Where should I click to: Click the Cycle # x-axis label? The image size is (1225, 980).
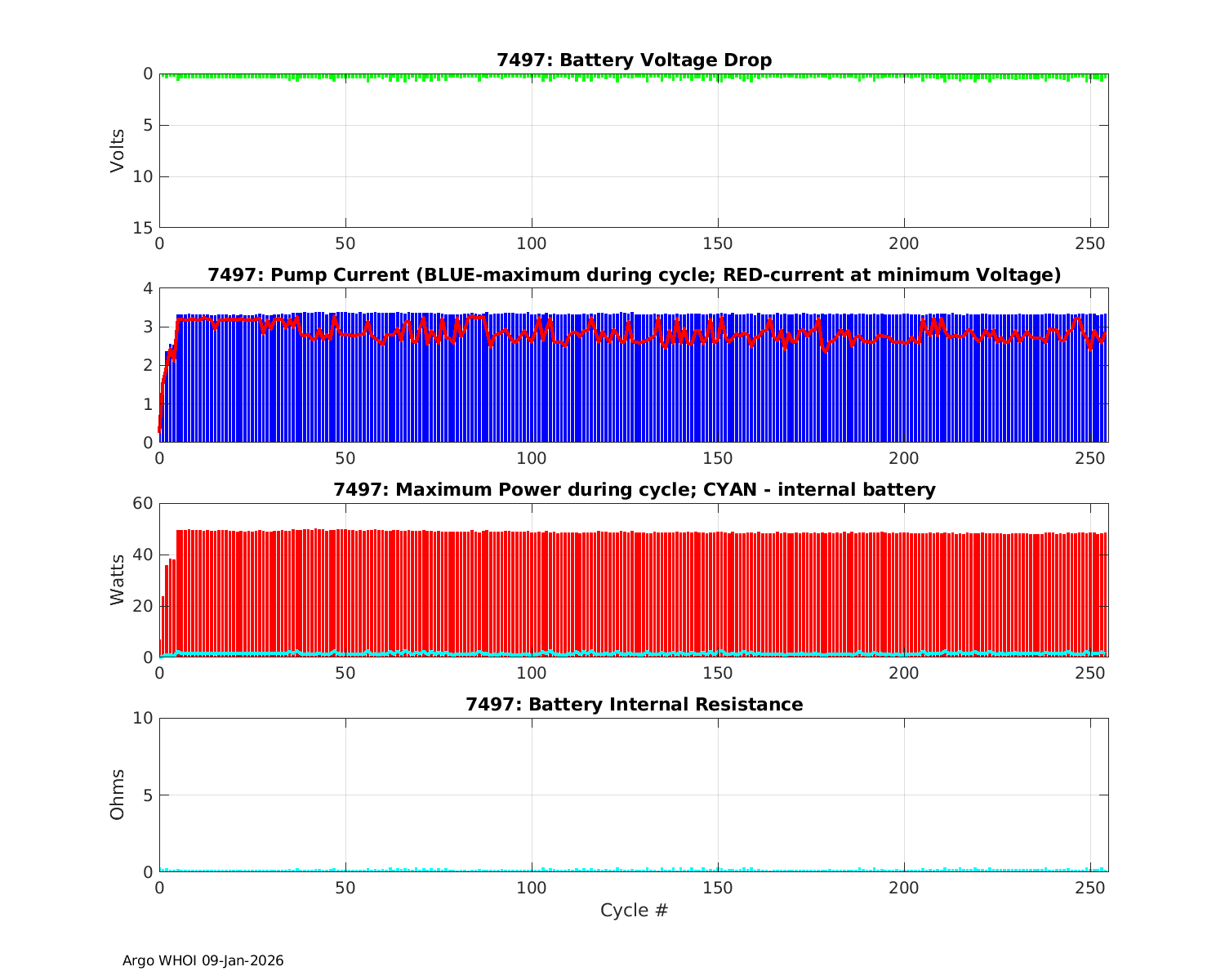634,911
